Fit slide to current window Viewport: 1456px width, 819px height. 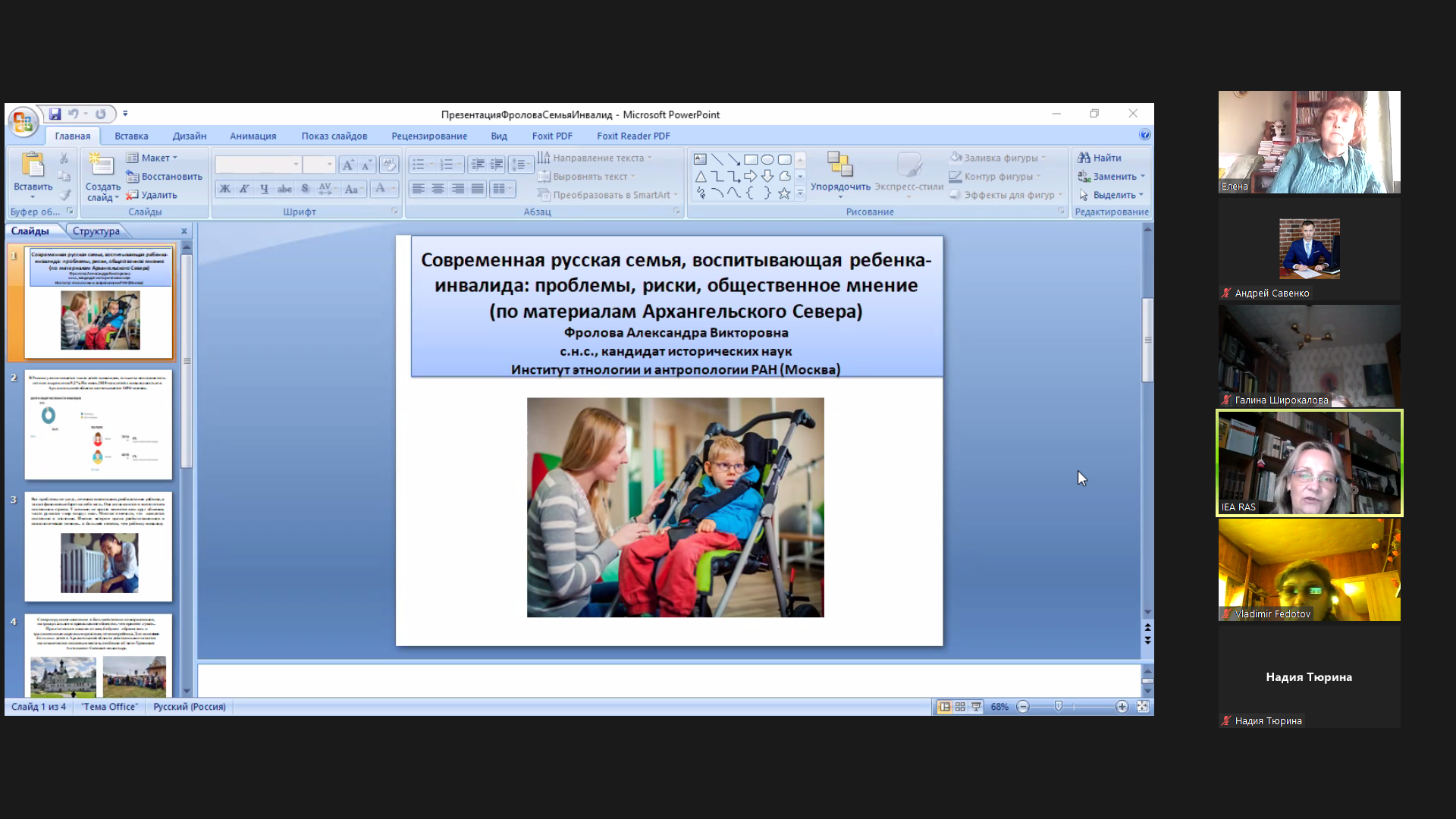click(1143, 707)
